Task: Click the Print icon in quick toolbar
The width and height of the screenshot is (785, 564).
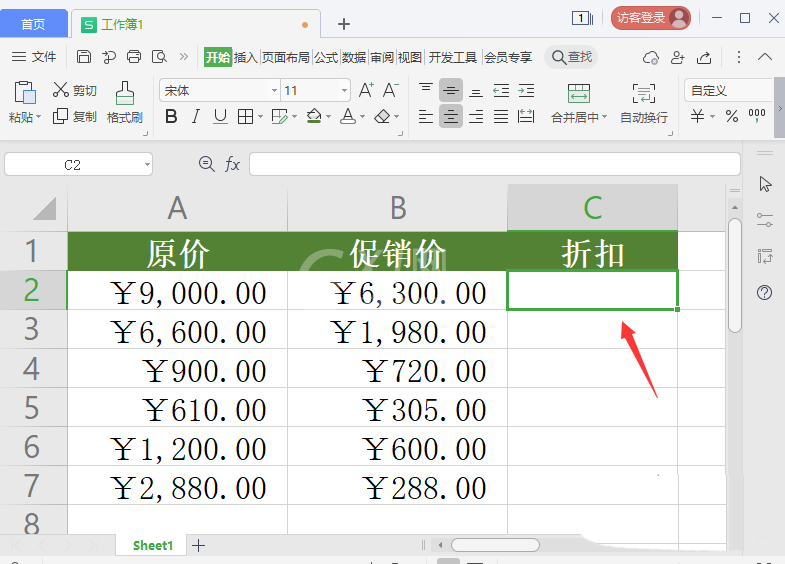Action: tap(134, 57)
